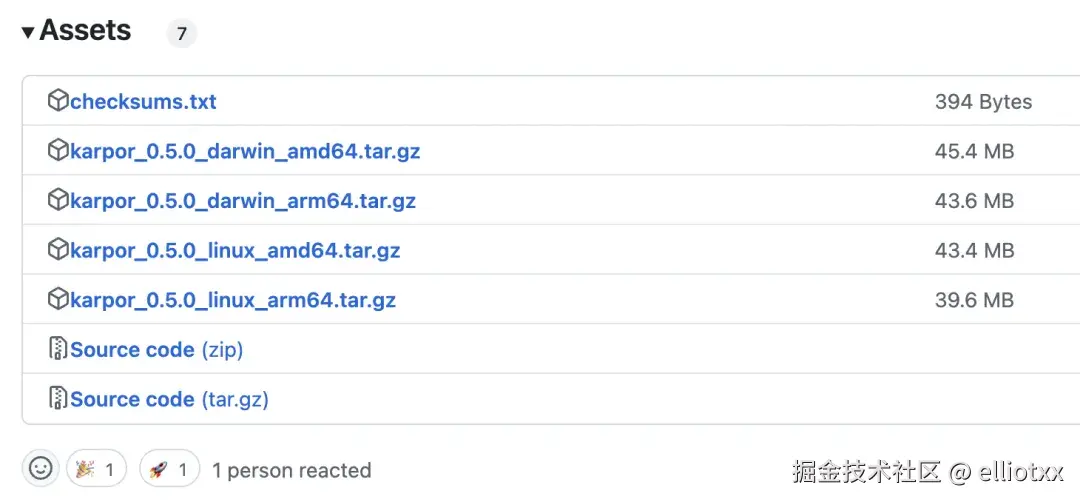Click zip file icon beside Source code (zip)

click(x=58, y=349)
